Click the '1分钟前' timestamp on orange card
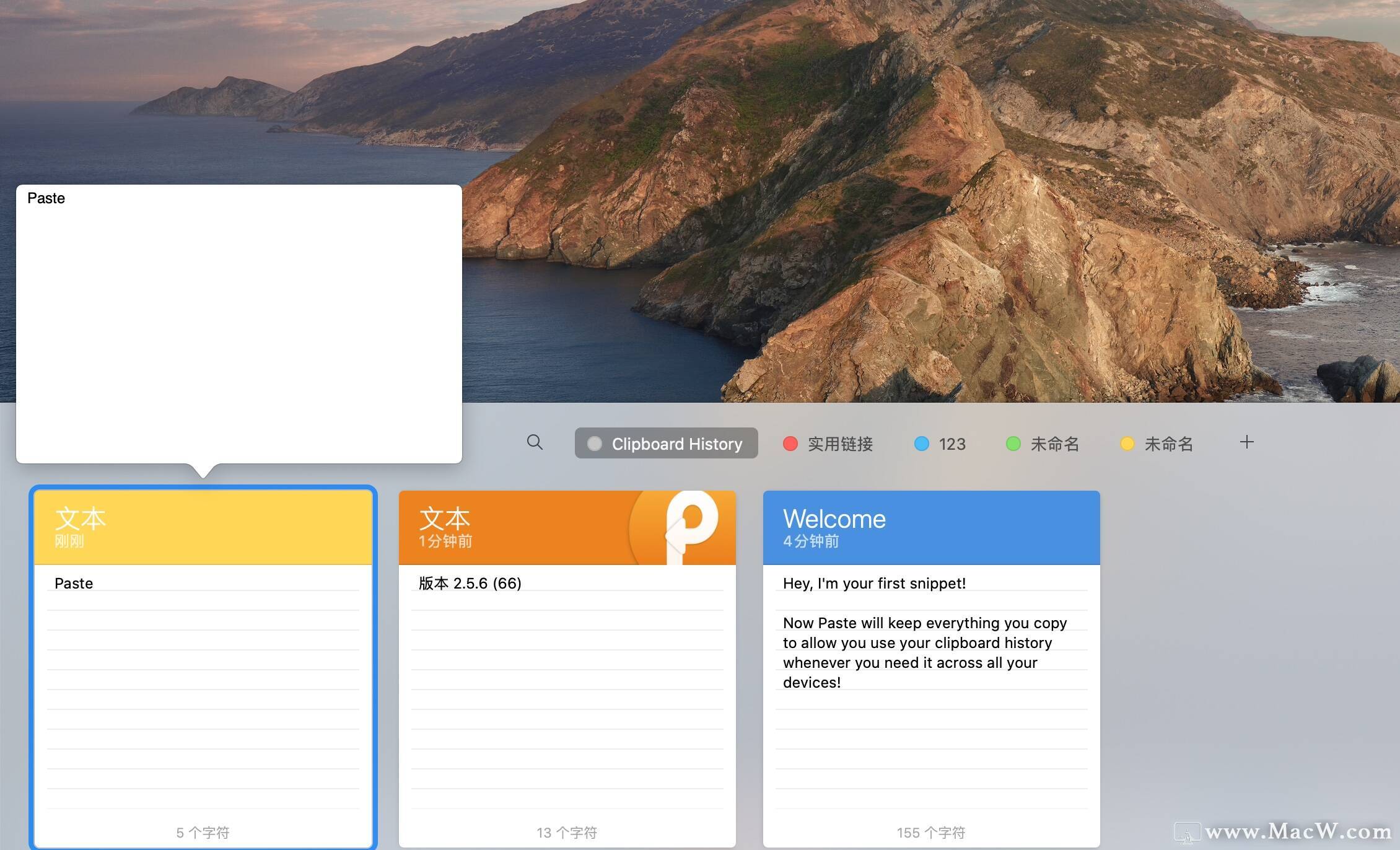The width and height of the screenshot is (1400, 850). [445, 541]
